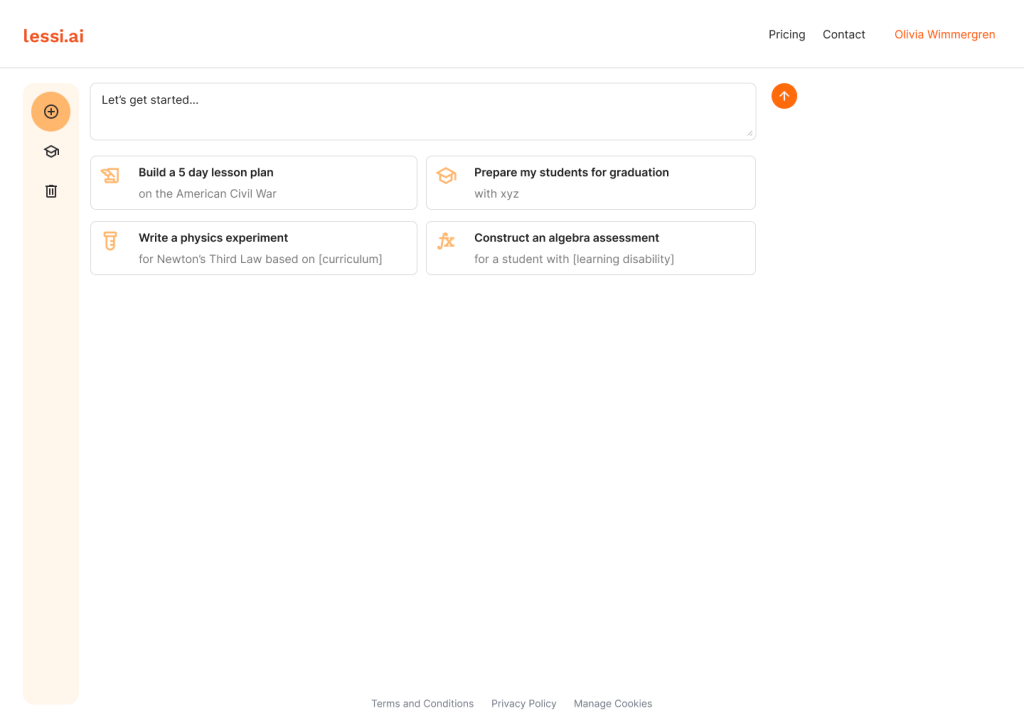1024x728 pixels.
Task: Focus the "Let's get started..." text box
Action: point(422,111)
